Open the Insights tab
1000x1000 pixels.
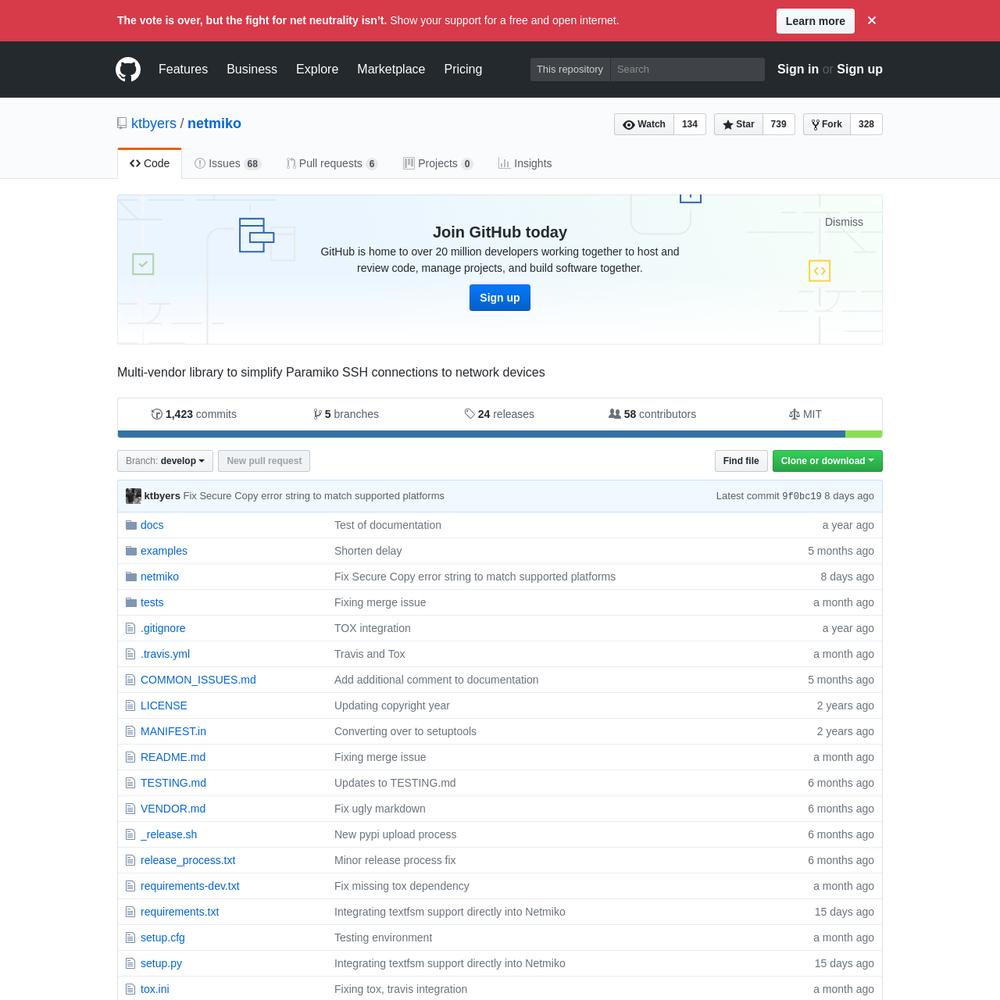click(525, 163)
